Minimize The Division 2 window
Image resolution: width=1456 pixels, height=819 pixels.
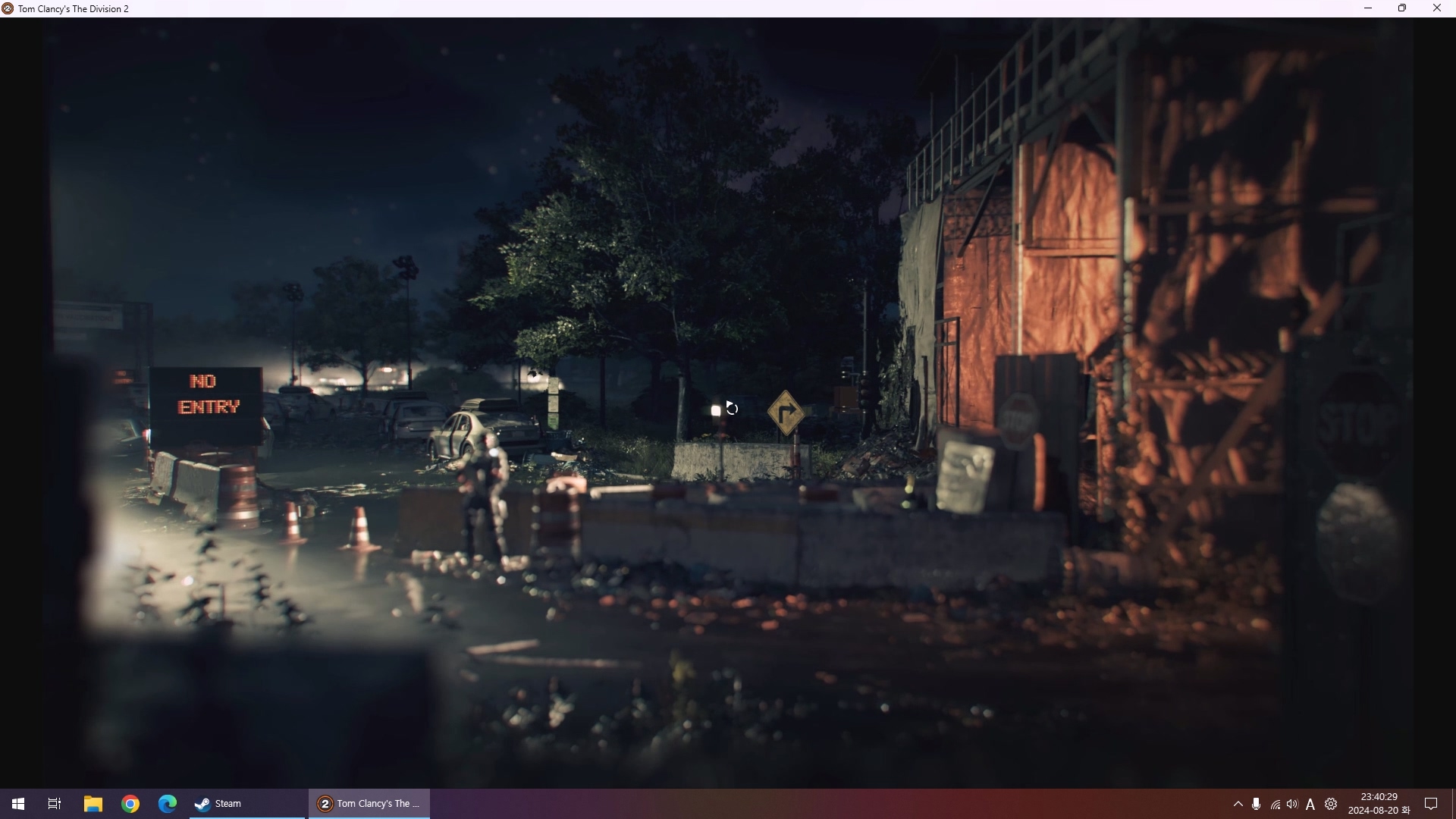1368,8
